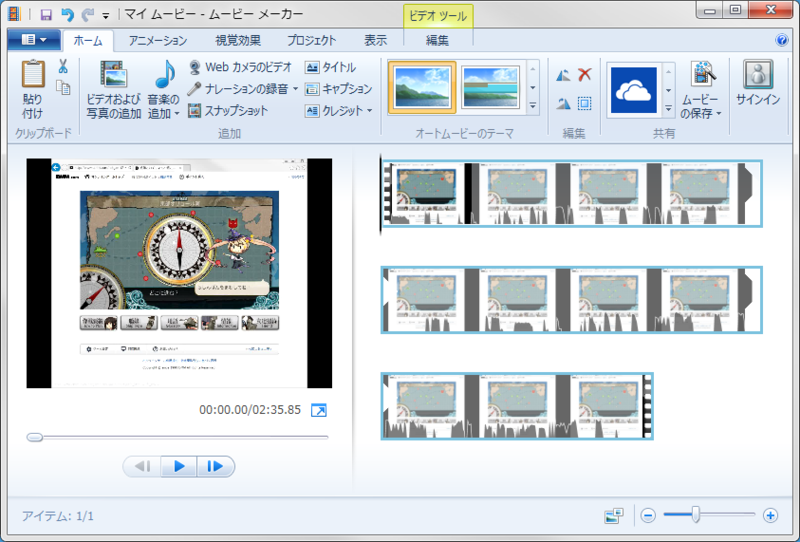
Task: Click the preview seek bar handle
Action: click(x=35, y=437)
